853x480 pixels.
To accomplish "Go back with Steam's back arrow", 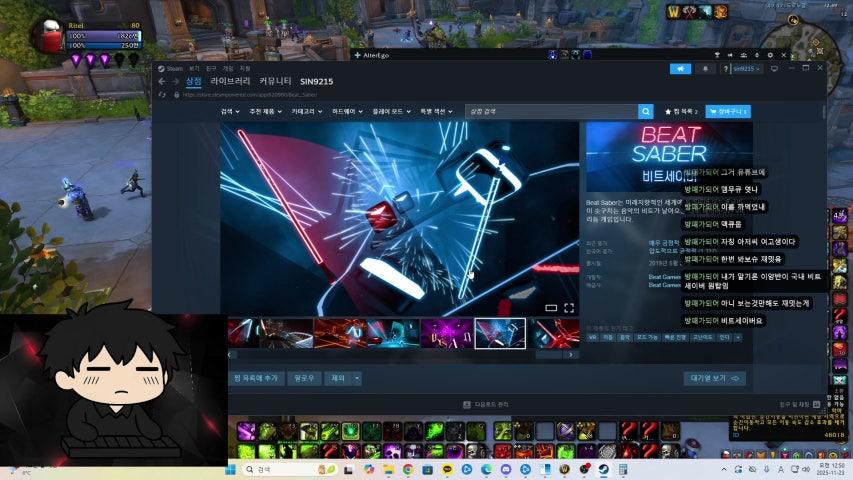I will (x=162, y=81).
